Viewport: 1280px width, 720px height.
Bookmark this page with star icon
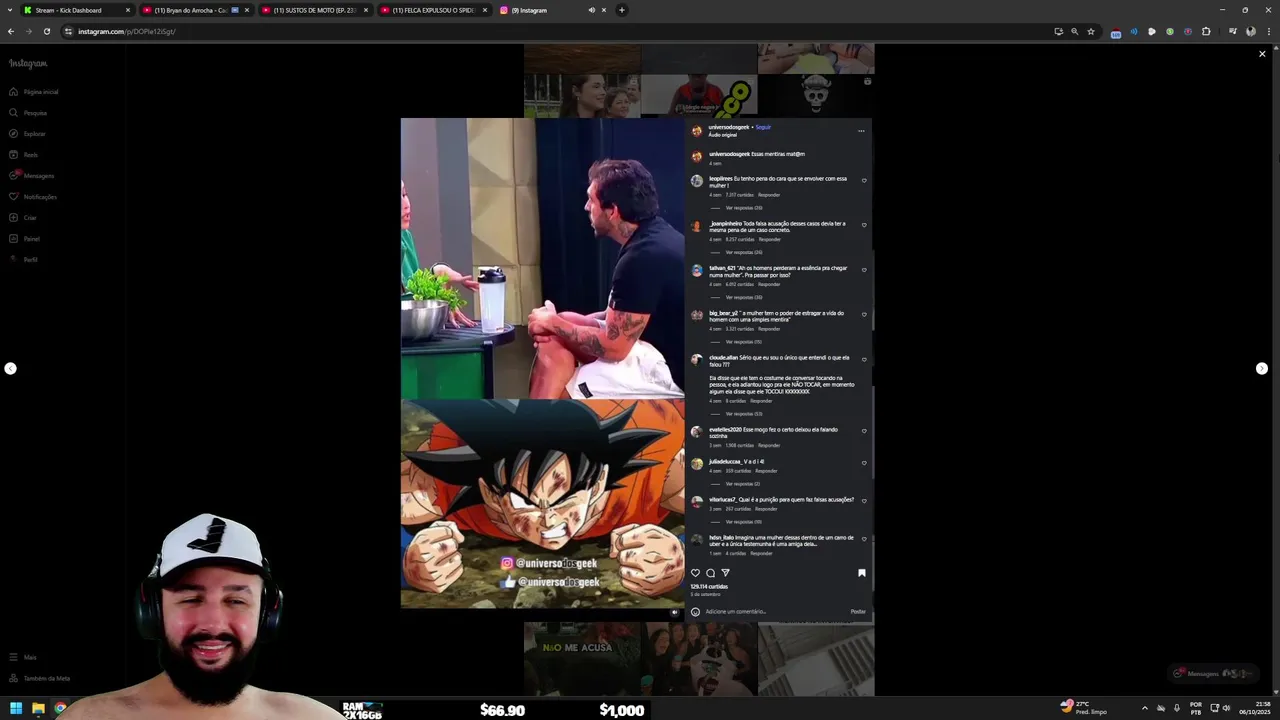point(1091,31)
